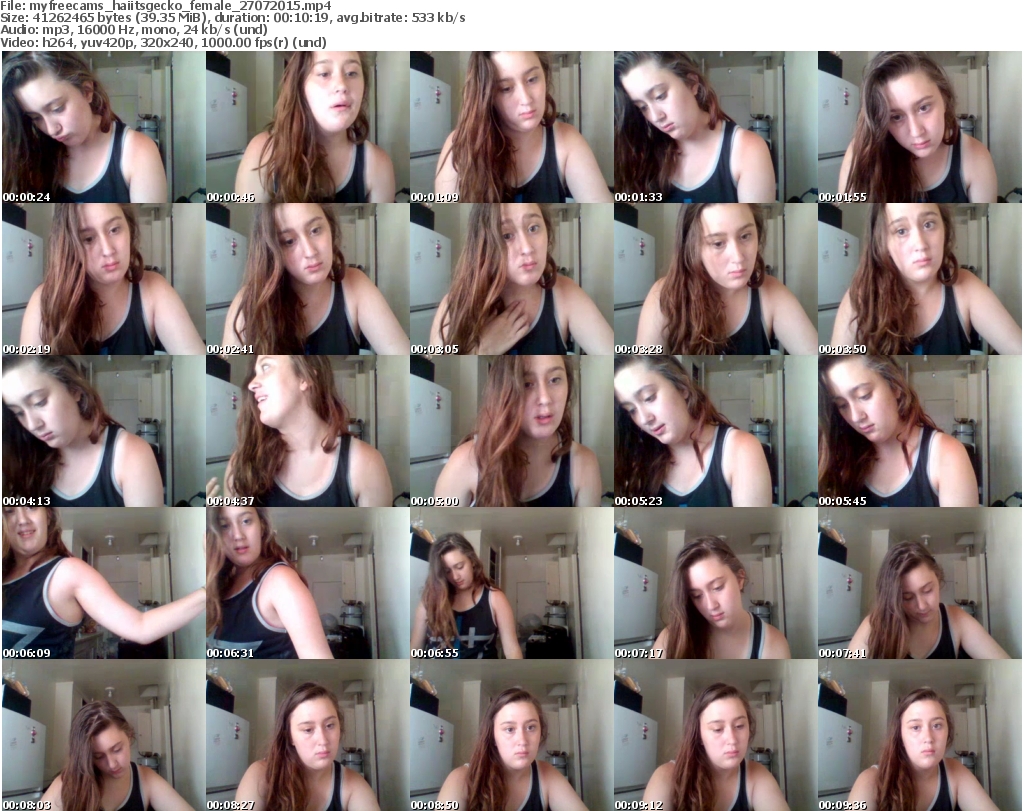
Task: Open the frame thumbnail stamped 00:08:50
Action: point(511,735)
